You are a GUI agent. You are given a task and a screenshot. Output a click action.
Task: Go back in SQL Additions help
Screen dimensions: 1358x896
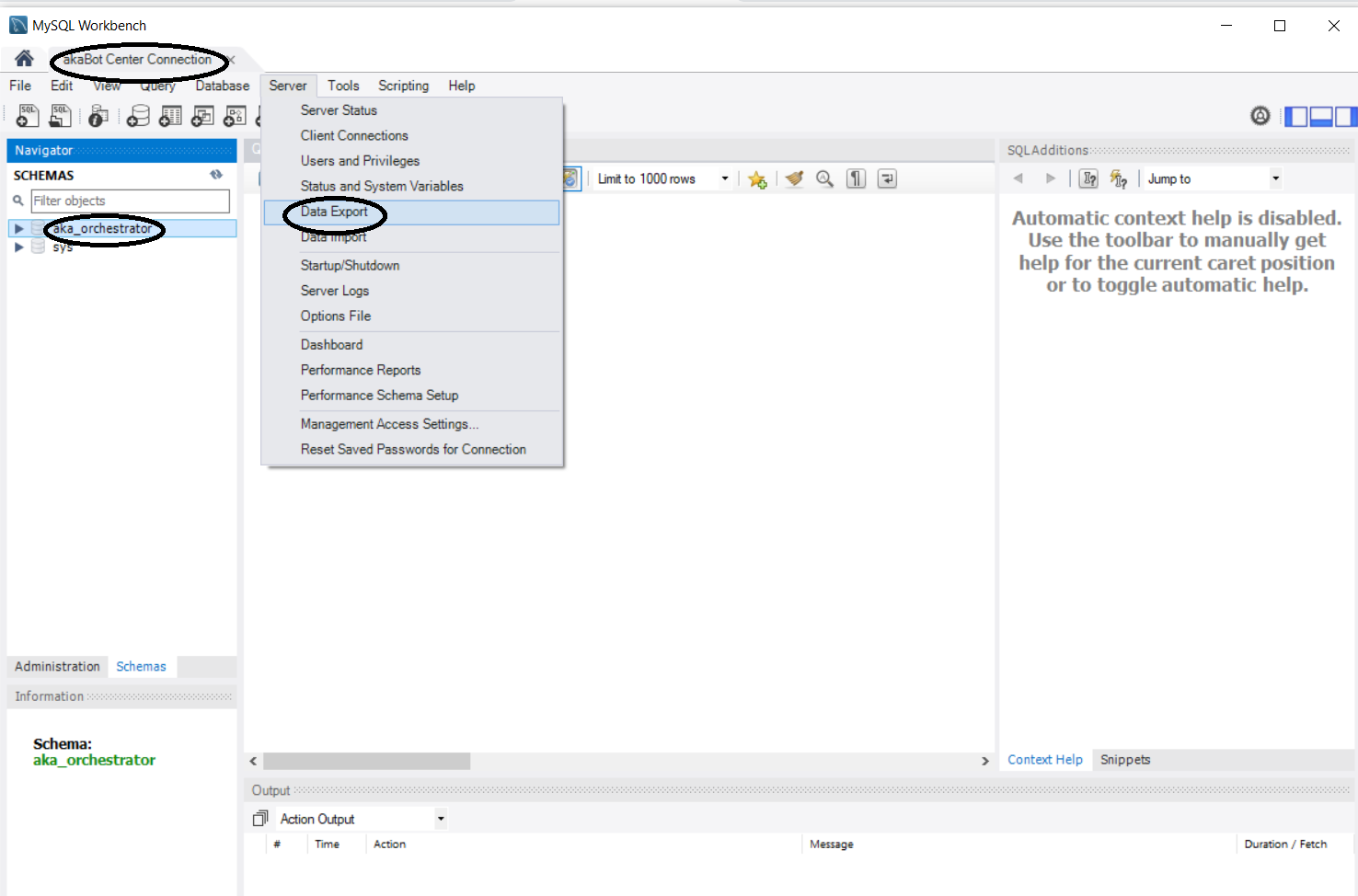(1018, 178)
